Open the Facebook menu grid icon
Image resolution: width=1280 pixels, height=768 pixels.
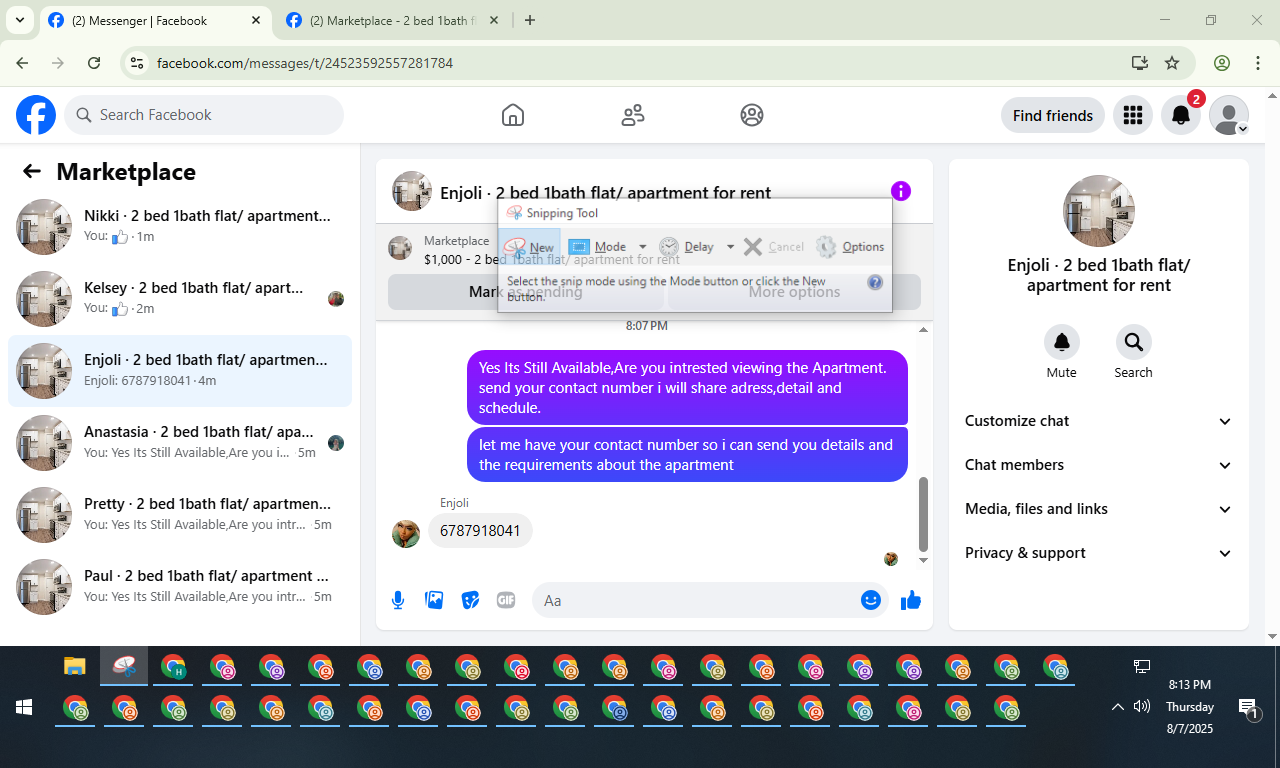tap(1133, 115)
